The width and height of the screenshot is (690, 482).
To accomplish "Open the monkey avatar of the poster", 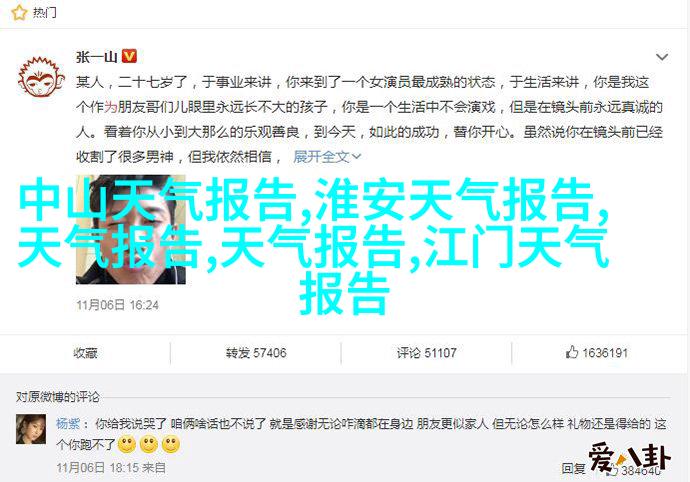I will point(41,77).
